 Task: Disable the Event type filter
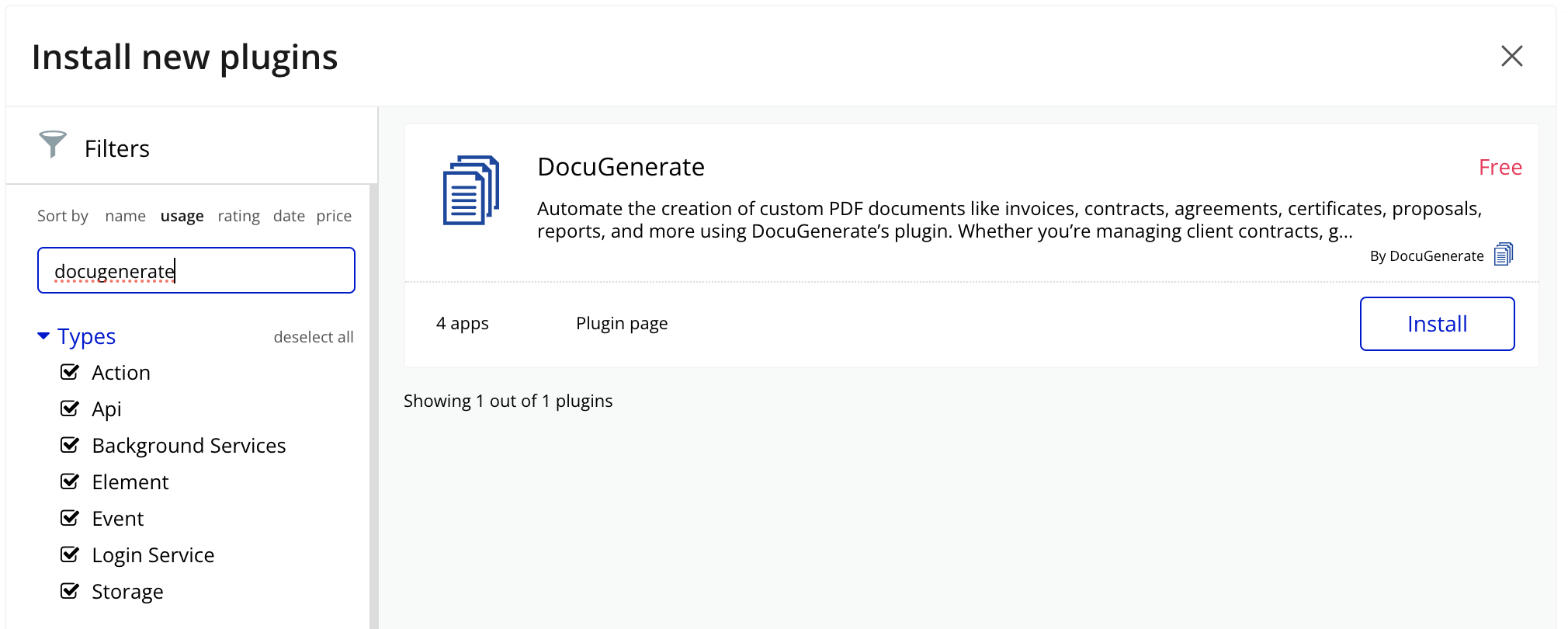70,518
